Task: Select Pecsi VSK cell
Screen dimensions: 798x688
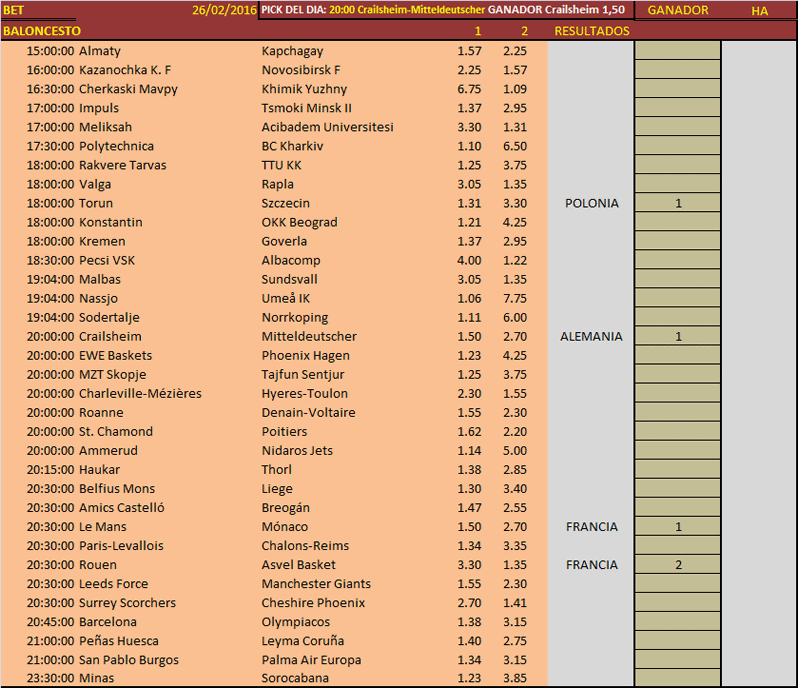Action: click(x=107, y=261)
